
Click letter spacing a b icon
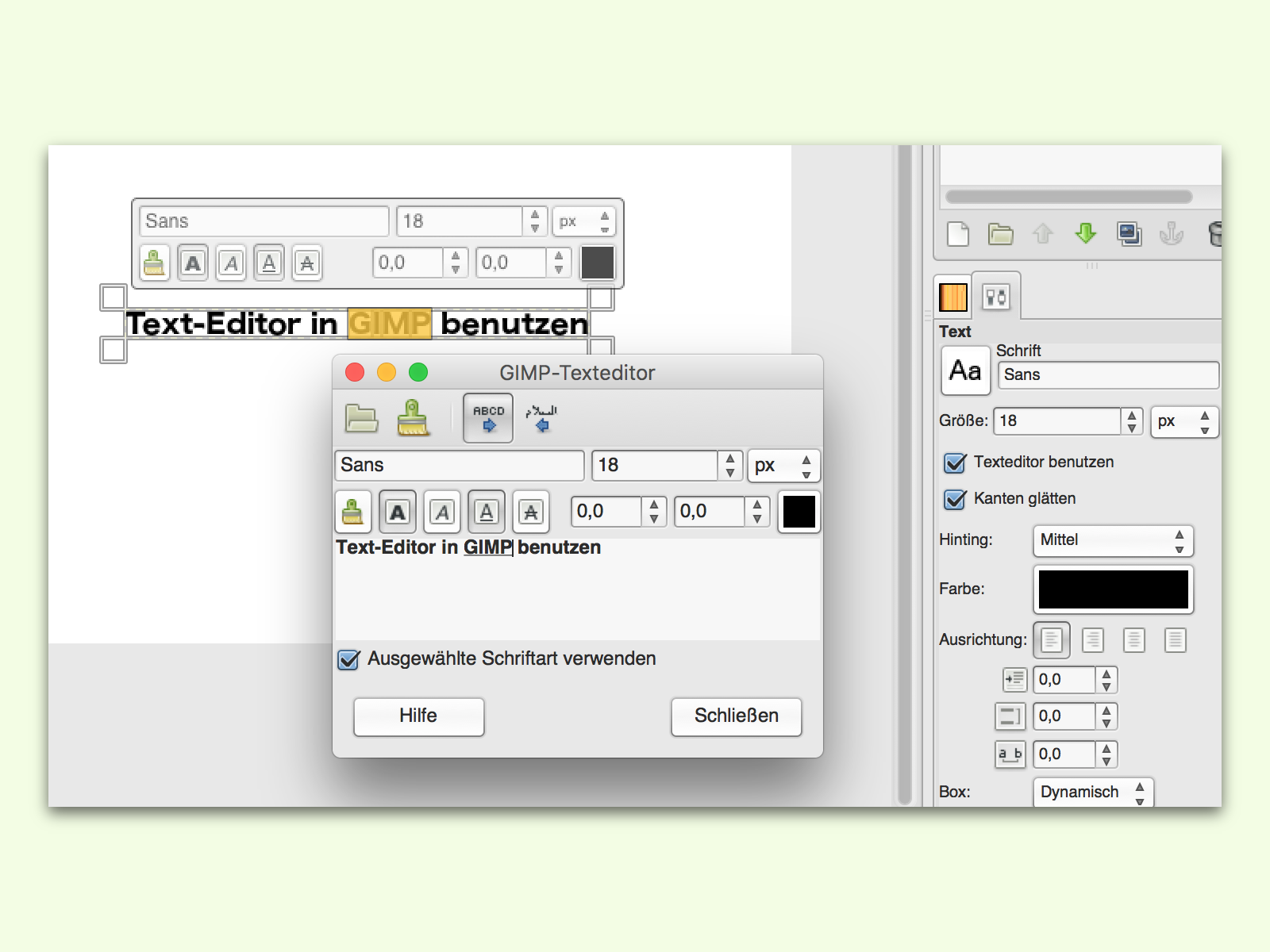tap(1010, 754)
